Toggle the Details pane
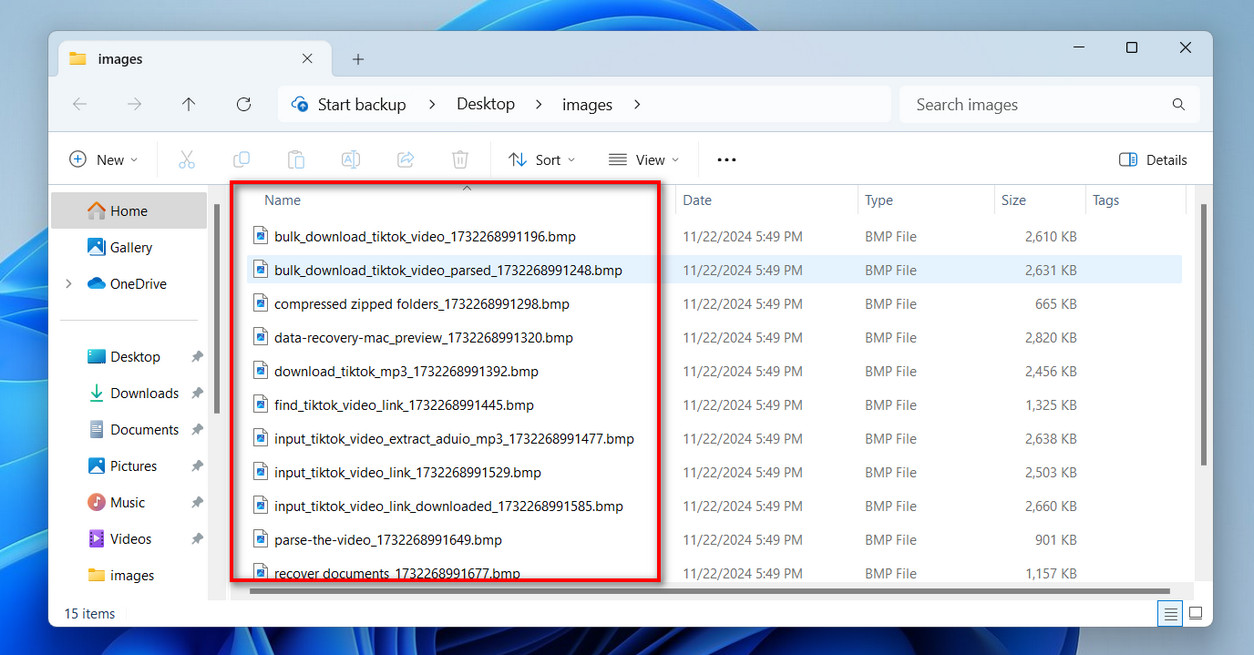This screenshot has width=1254, height=655. coord(1153,160)
